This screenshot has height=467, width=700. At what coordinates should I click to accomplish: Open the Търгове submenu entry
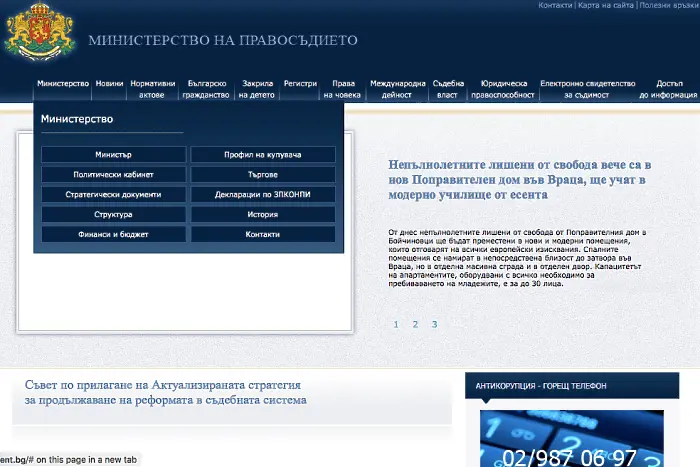(x=263, y=174)
